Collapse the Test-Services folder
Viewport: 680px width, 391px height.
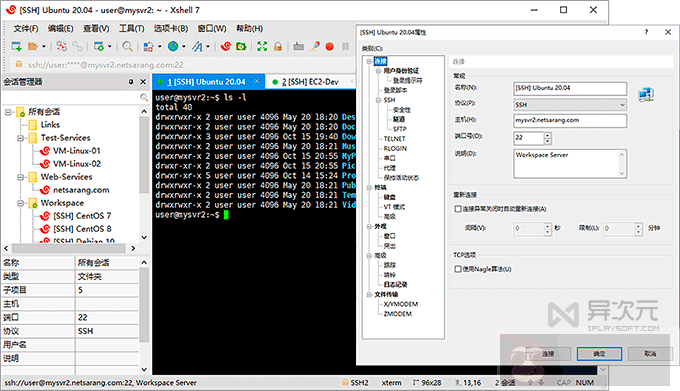tap(20, 138)
